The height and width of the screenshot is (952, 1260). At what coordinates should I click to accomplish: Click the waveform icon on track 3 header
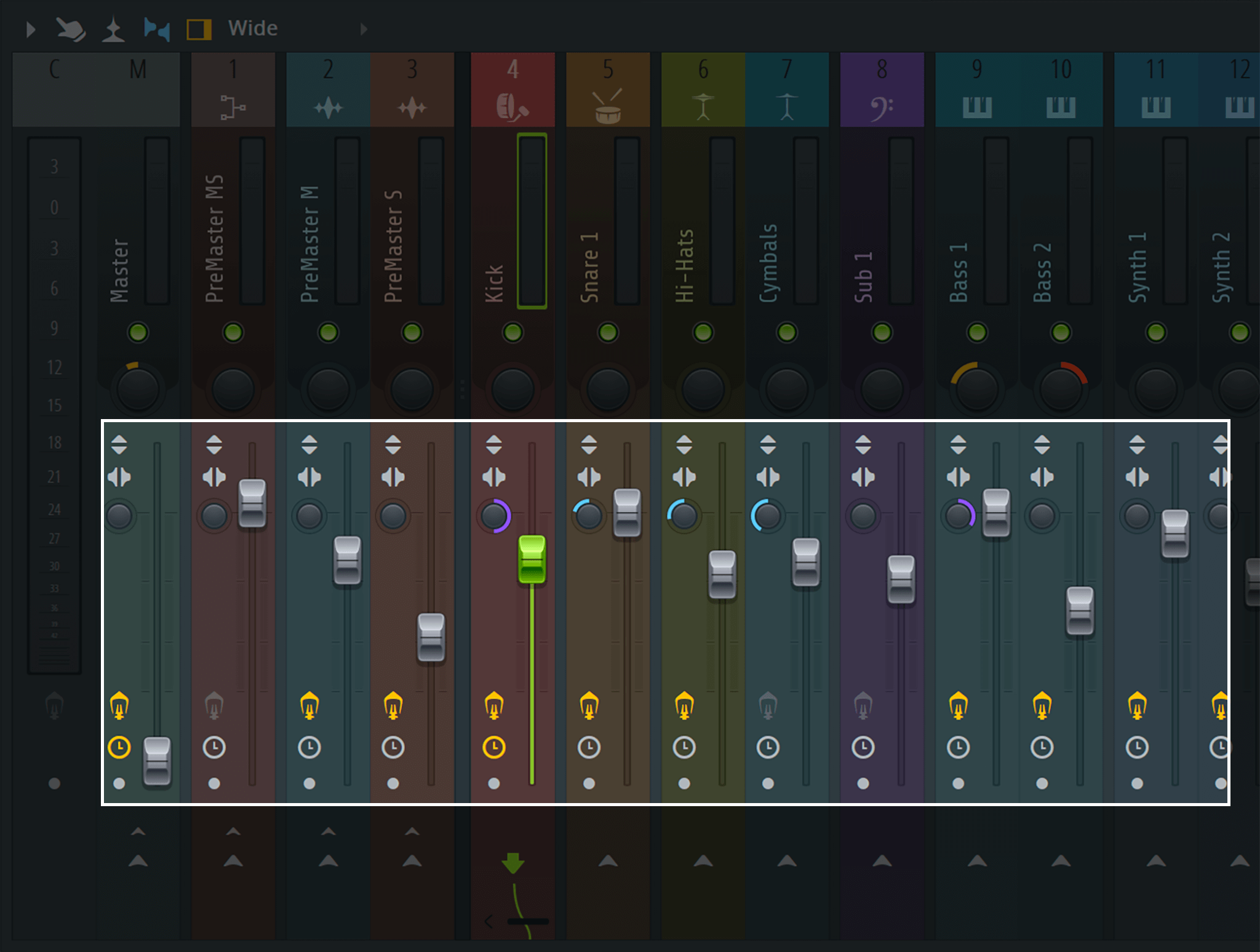[412, 108]
